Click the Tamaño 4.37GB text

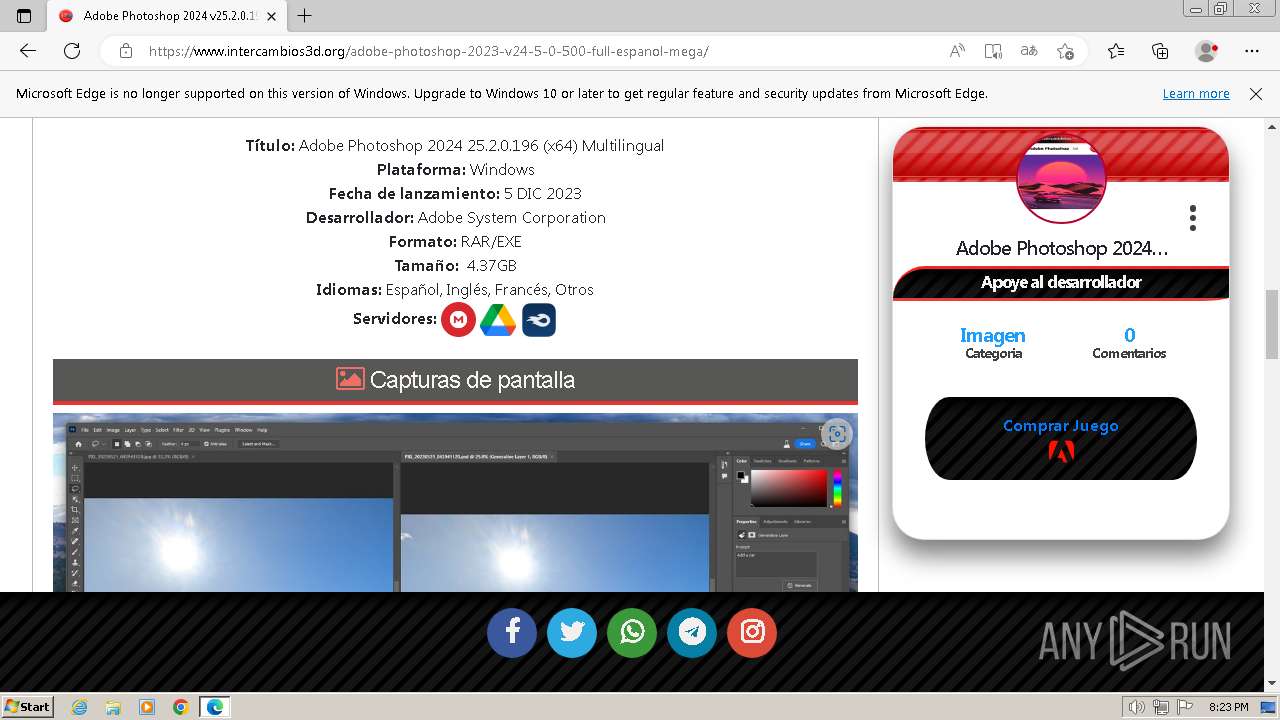pos(455,265)
